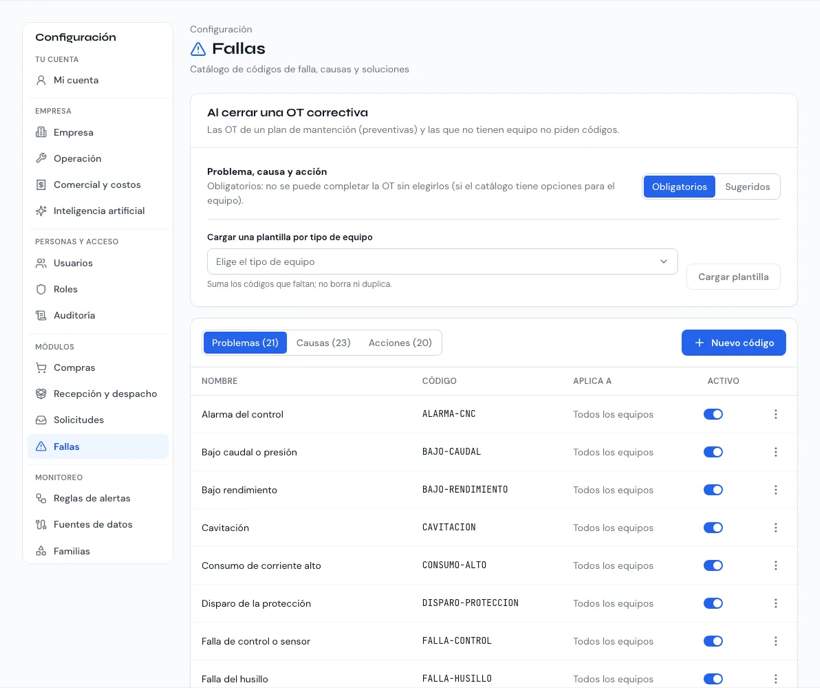Screen dimensions: 820x688
Task: Open the row menu for Alarma del control
Action: click(x=776, y=414)
